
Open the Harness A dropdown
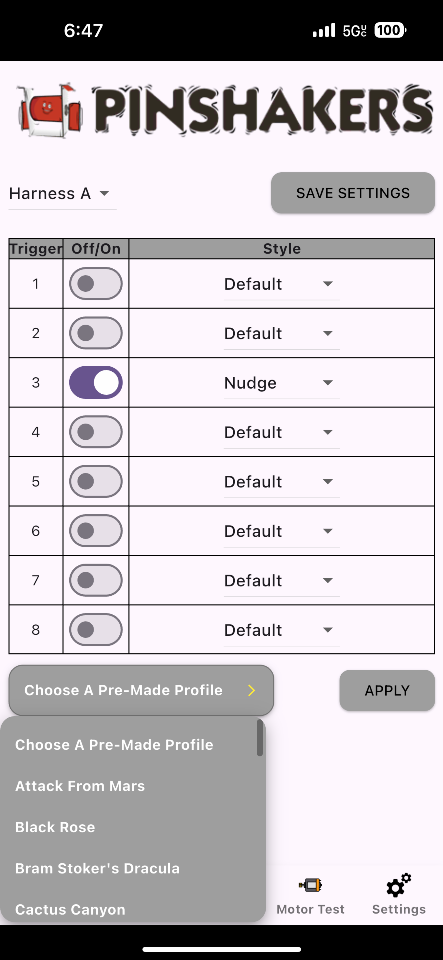(x=62, y=193)
